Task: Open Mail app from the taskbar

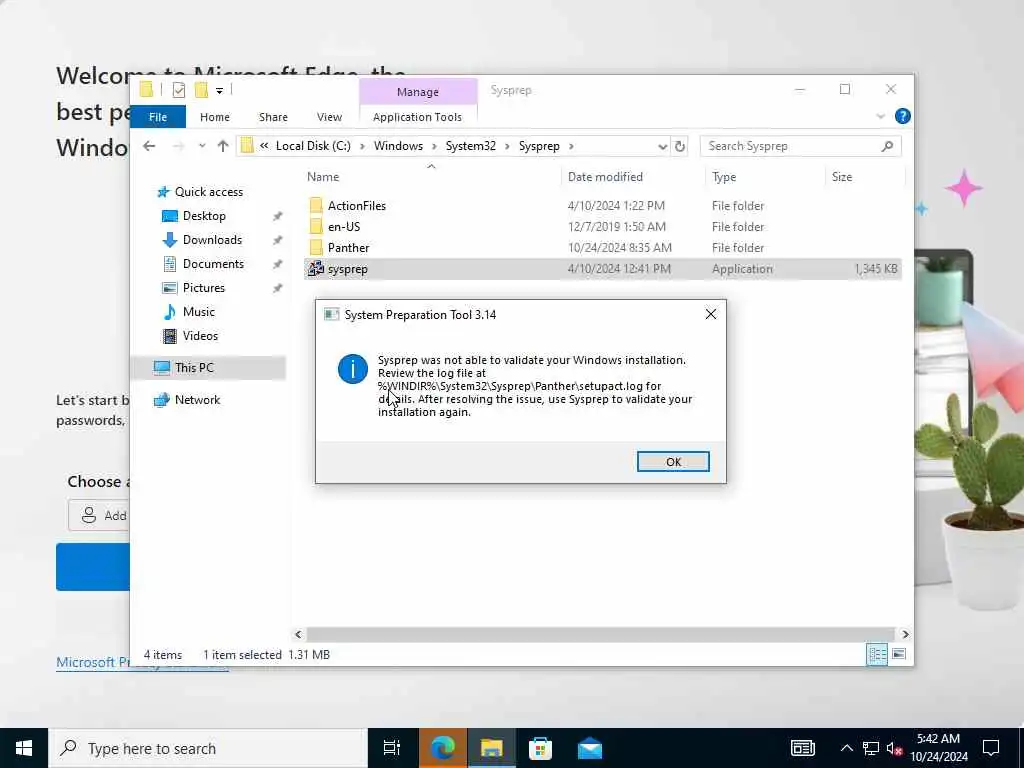Action: (590, 748)
